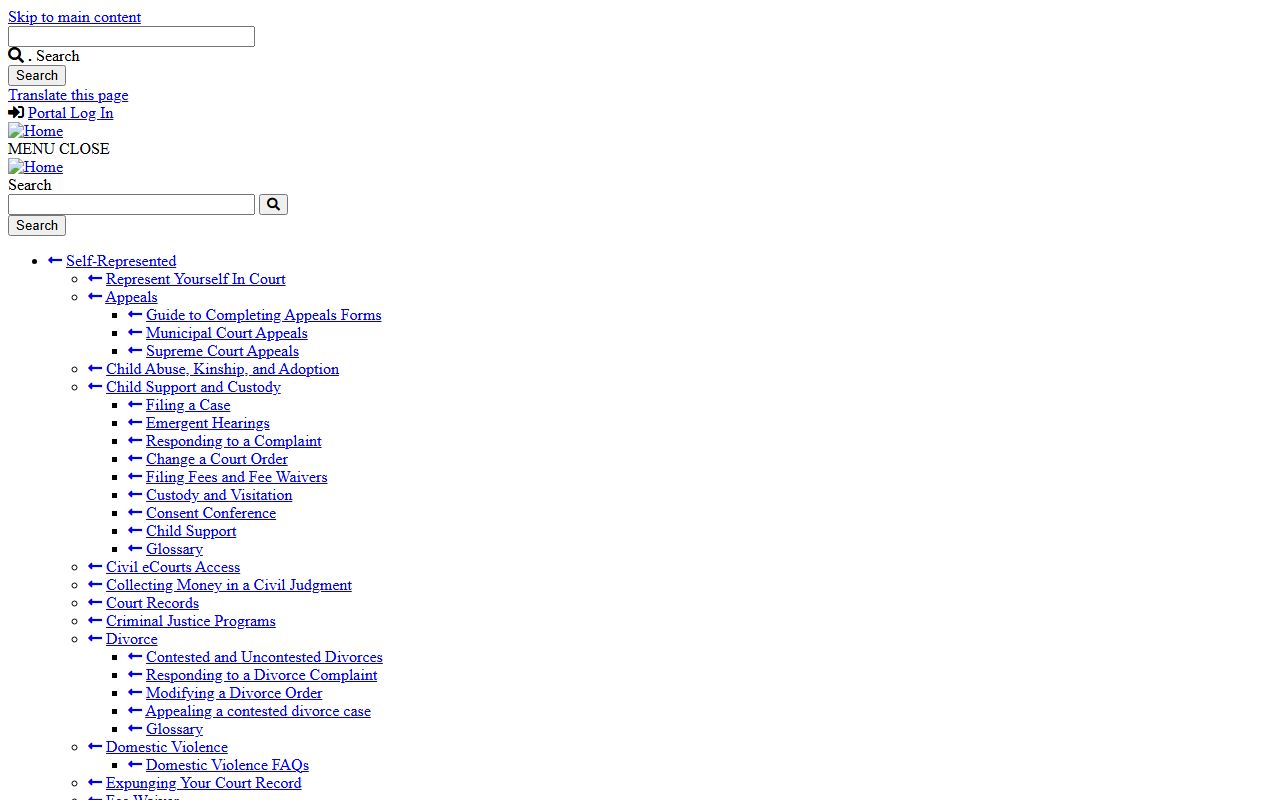Image resolution: width=1280 pixels, height=800 pixels.
Task: Follow the Skip to main content link
Action: point(74,17)
